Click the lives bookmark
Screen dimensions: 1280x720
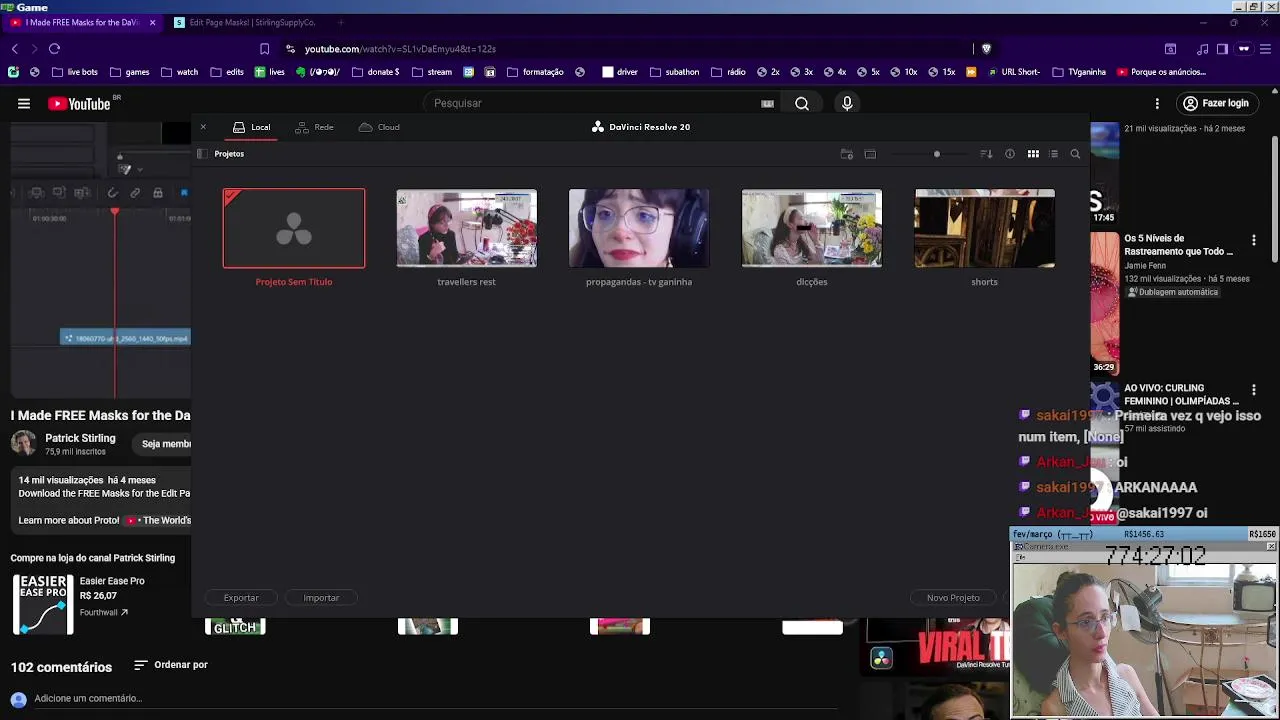pyautogui.click(x=269, y=72)
